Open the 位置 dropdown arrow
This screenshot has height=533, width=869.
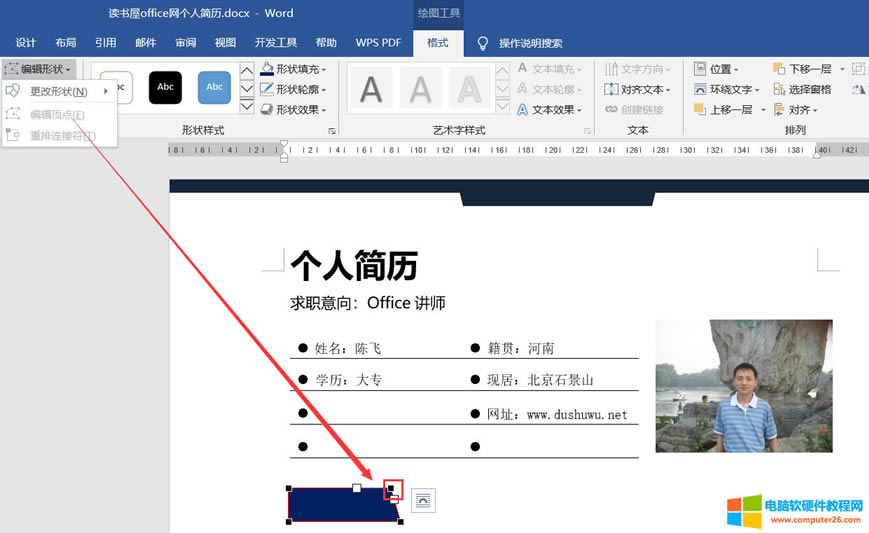pos(736,70)
